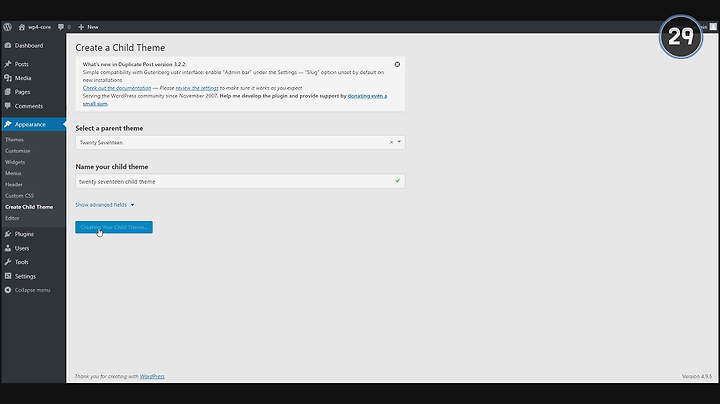The height and width of the screenshot is (404, 720).
Task: Expand the parent theme dropdown arrow
Action: point(399,142)
